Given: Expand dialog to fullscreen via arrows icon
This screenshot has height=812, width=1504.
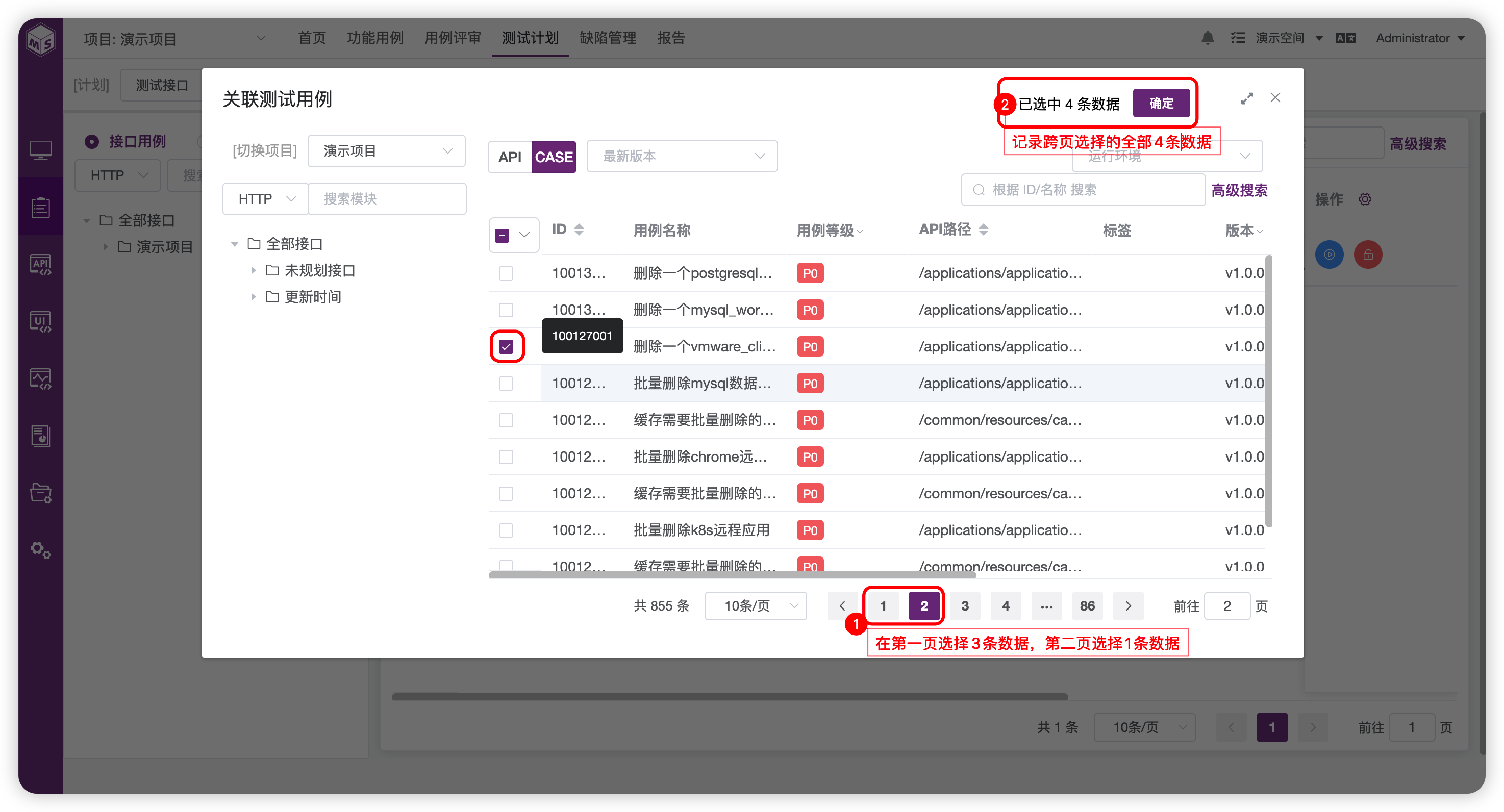Looking at the screenshot, I should tap(1246, 98).
